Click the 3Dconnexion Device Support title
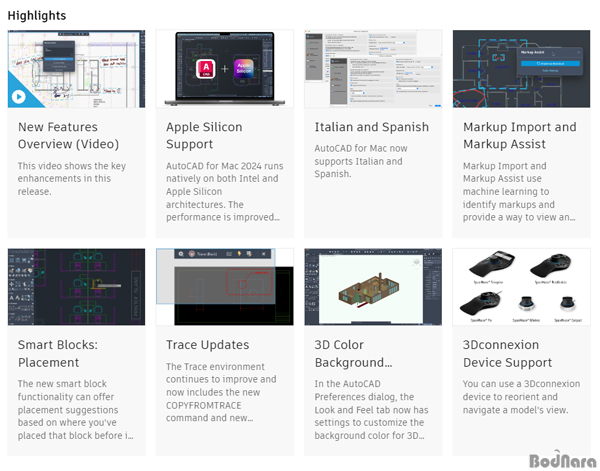Image resolution: width=600 pixels, height=471 pixels. pos(507,354)
